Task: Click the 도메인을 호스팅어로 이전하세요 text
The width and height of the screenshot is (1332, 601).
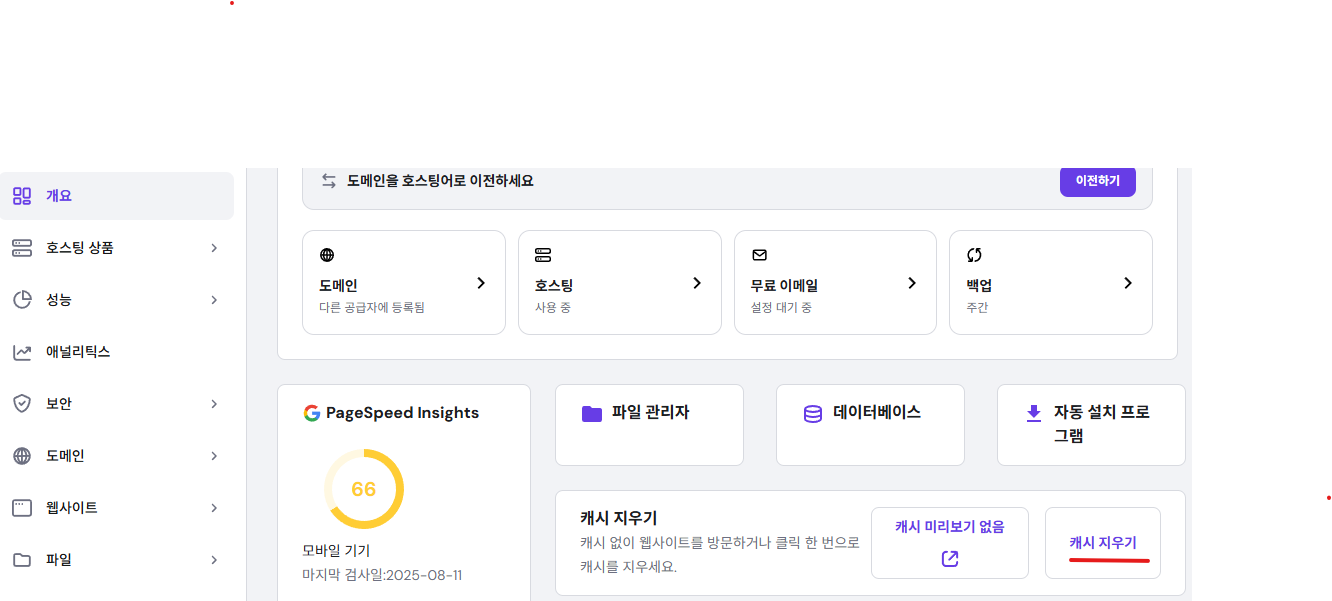Action: coord(440,181)
